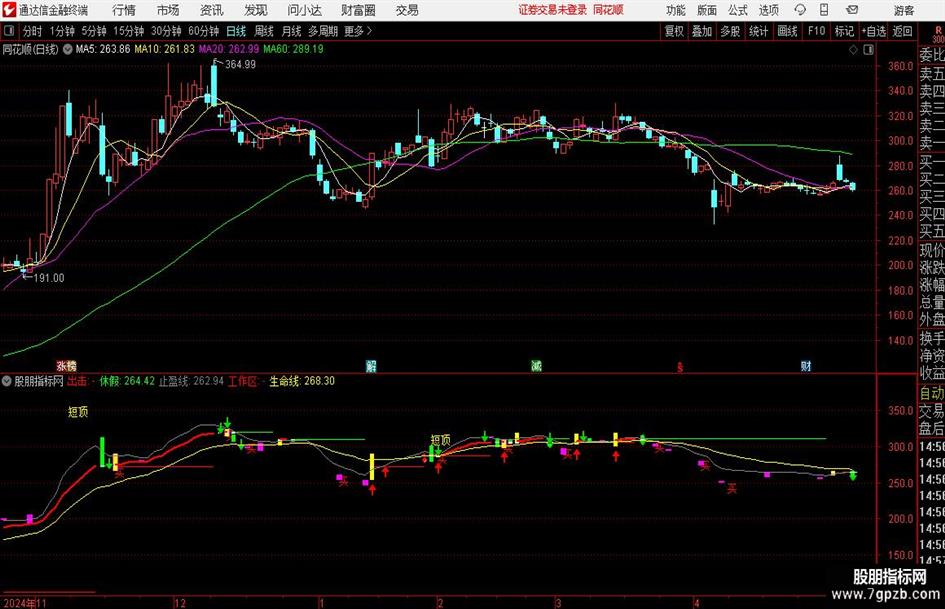
Task: Click the MA60: 289.19 value
Action: 294,49
